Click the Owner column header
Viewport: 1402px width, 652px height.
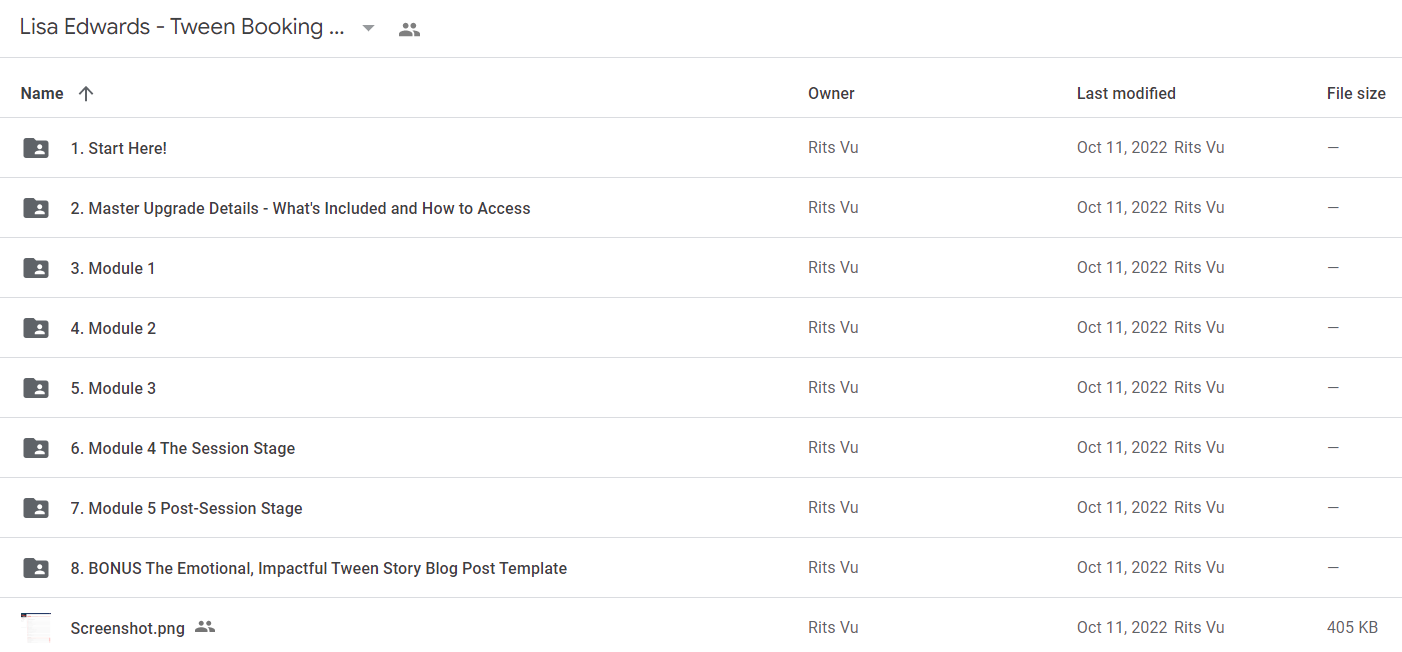(x=831, y=93)
